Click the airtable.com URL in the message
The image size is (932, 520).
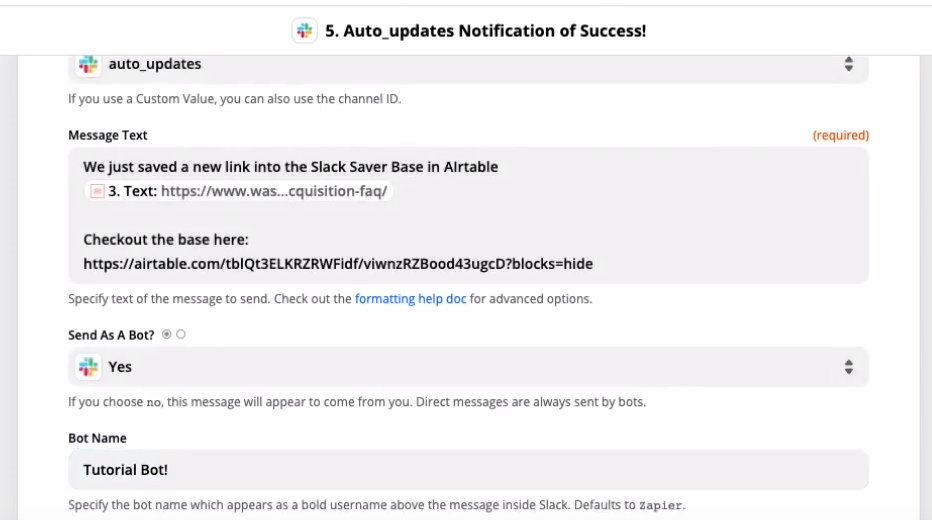click(x=338, y=264)
